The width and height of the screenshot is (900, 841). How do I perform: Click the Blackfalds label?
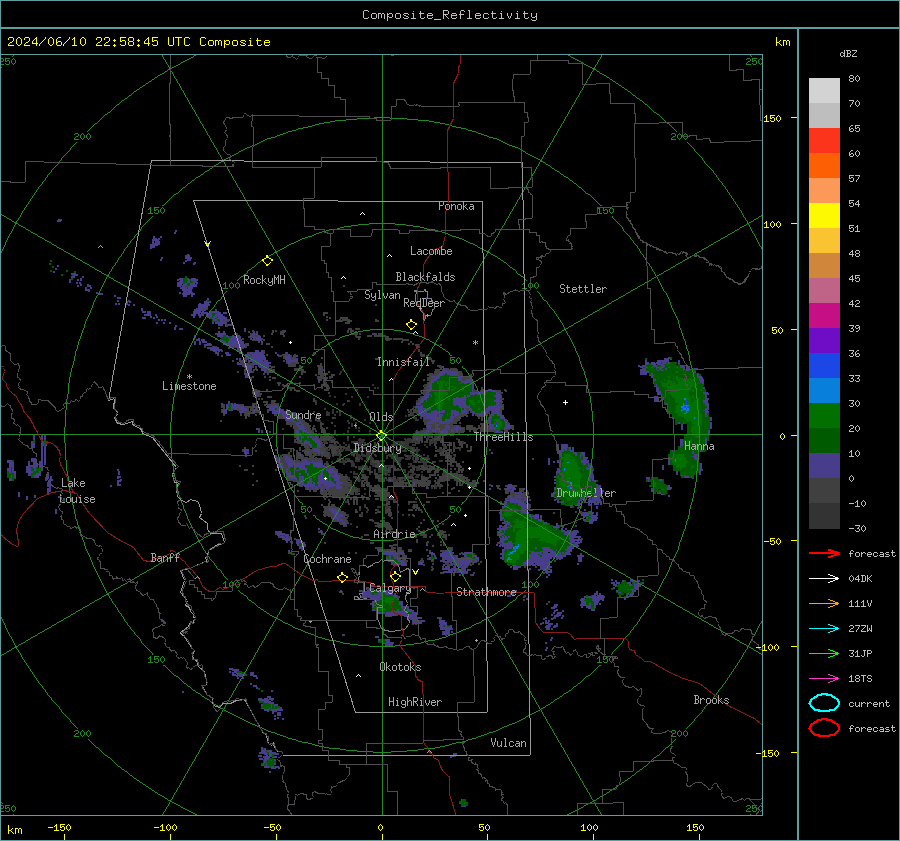click(425, 277)
